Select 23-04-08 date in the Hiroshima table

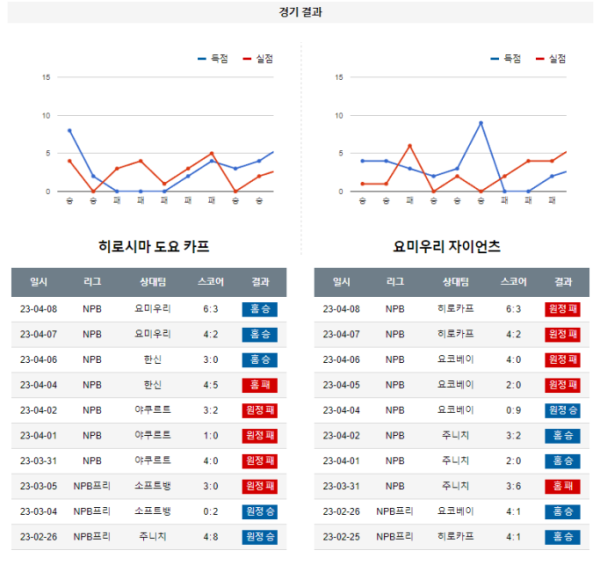(39, 309)
